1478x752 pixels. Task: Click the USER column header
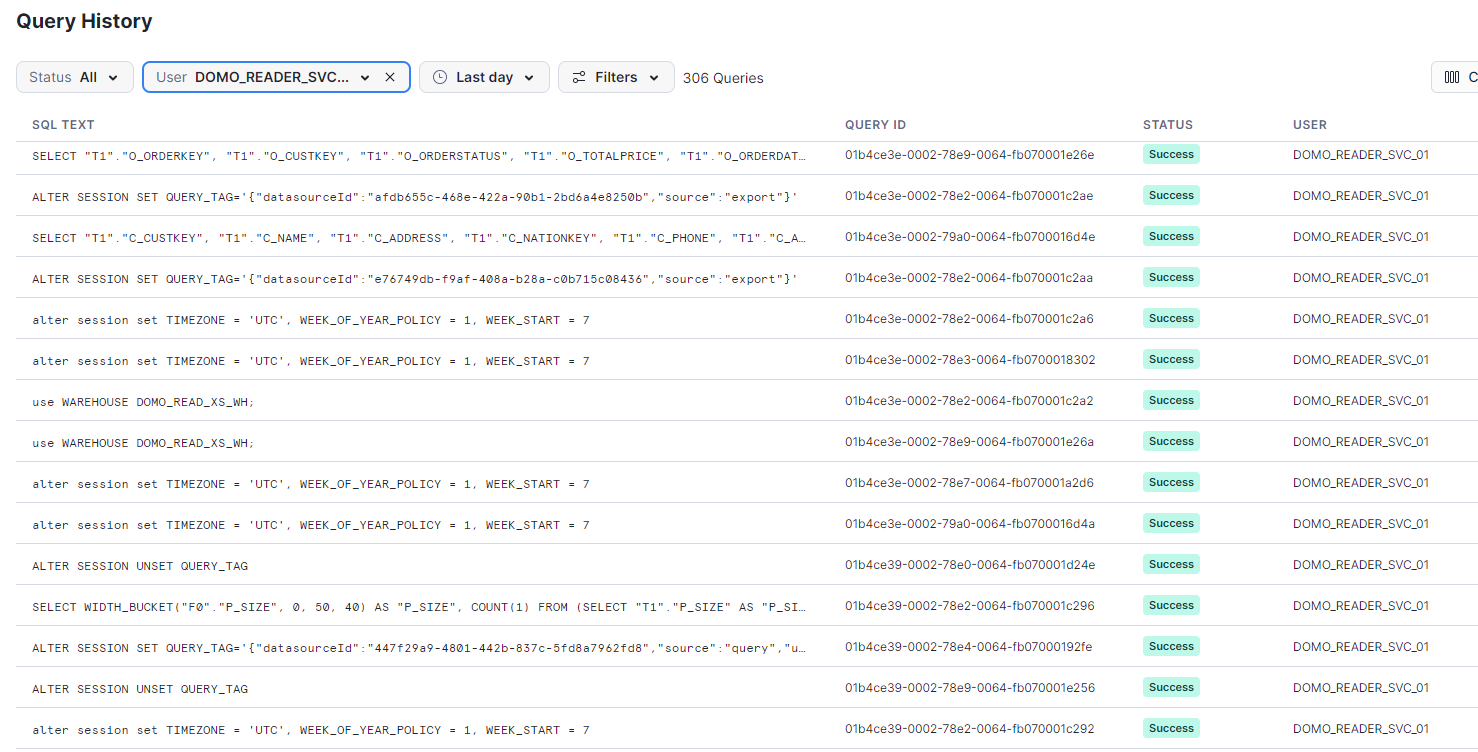coord(1309,125)
